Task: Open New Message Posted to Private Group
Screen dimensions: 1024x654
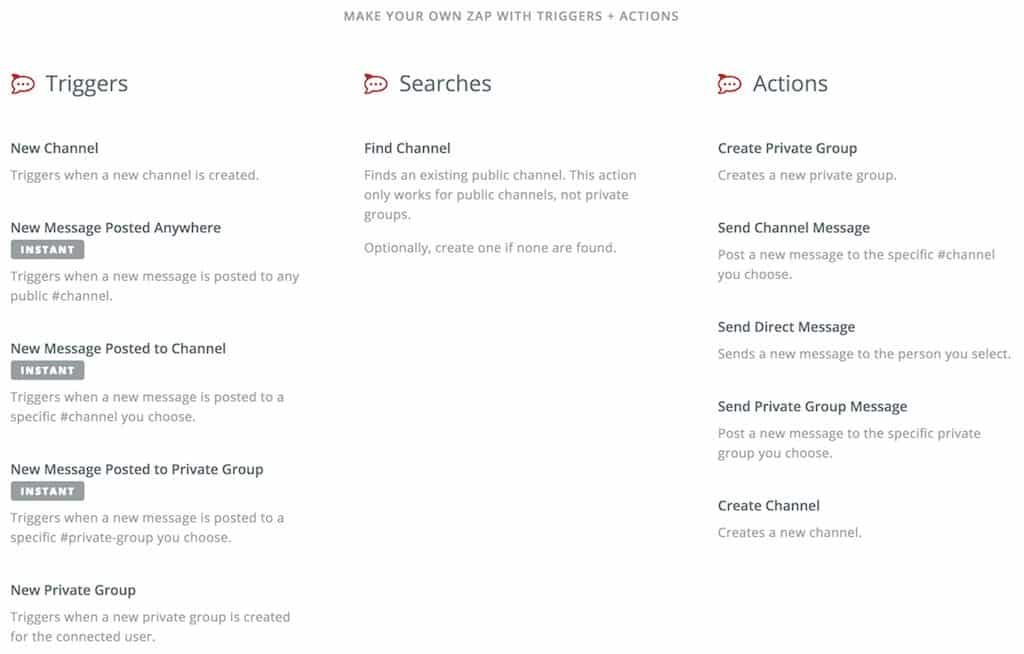Action: pyautogui.click(x=137, y=470)
